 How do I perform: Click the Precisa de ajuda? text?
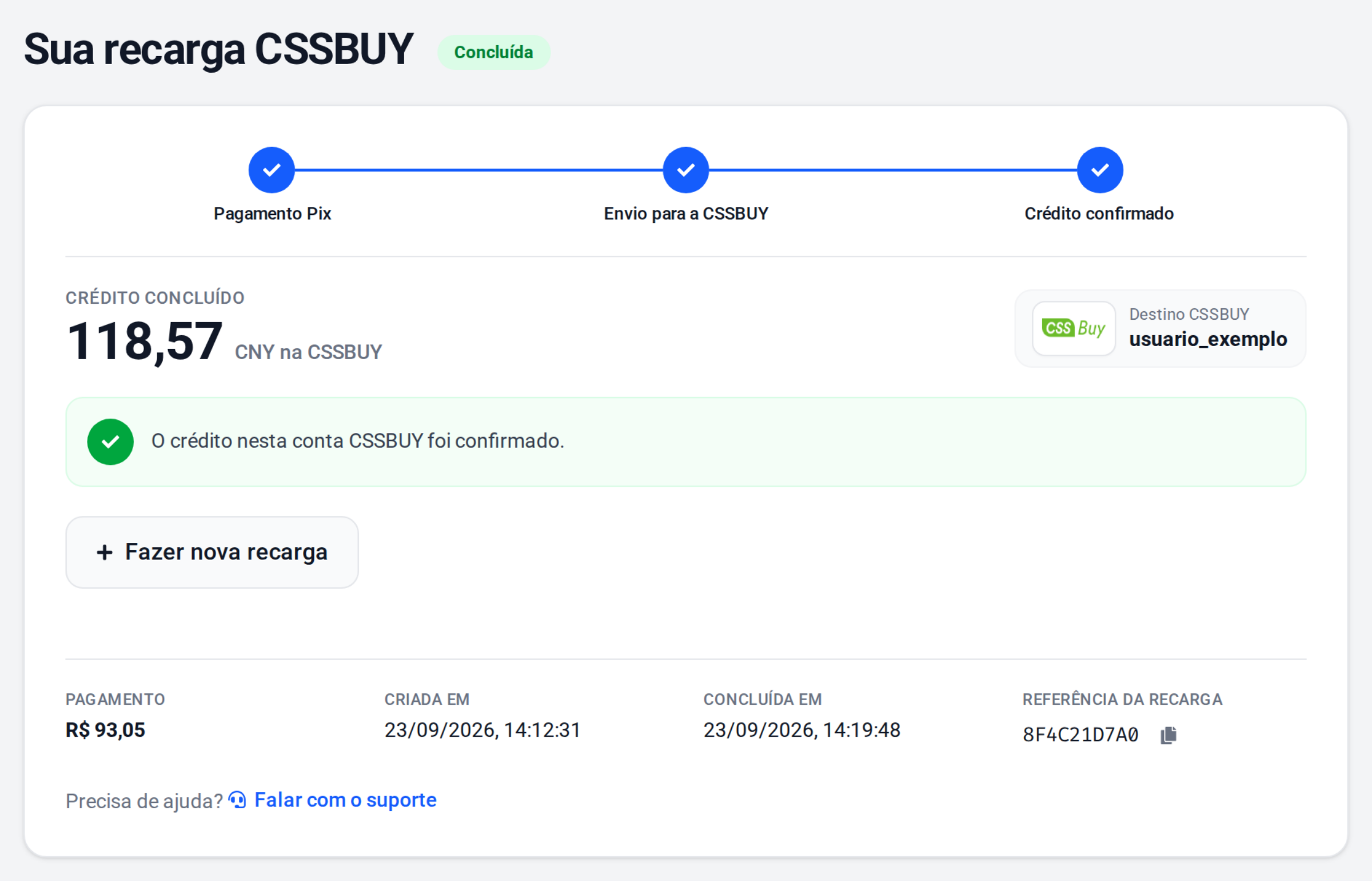click(144, 801)
